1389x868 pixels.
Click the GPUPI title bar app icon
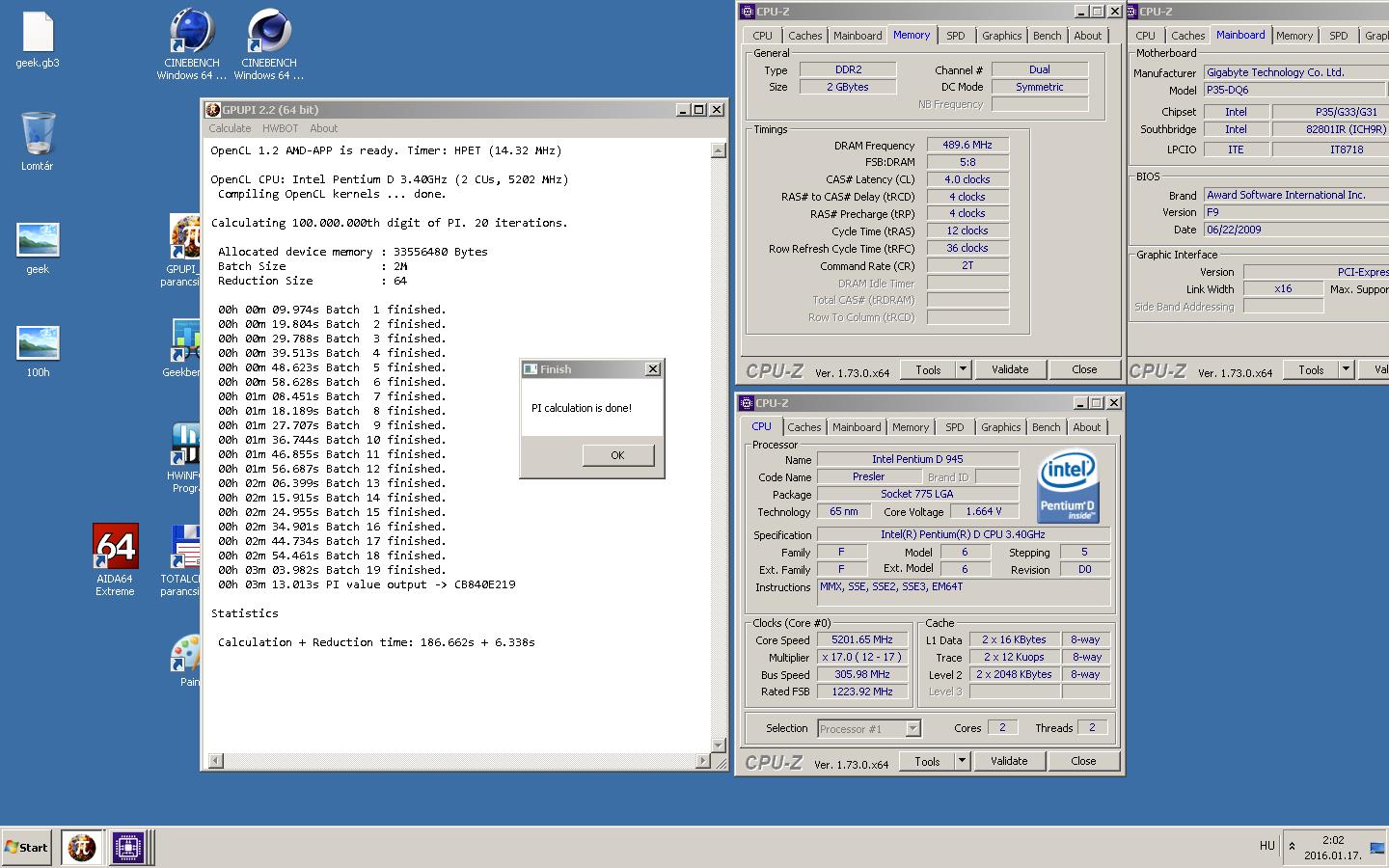213,110
